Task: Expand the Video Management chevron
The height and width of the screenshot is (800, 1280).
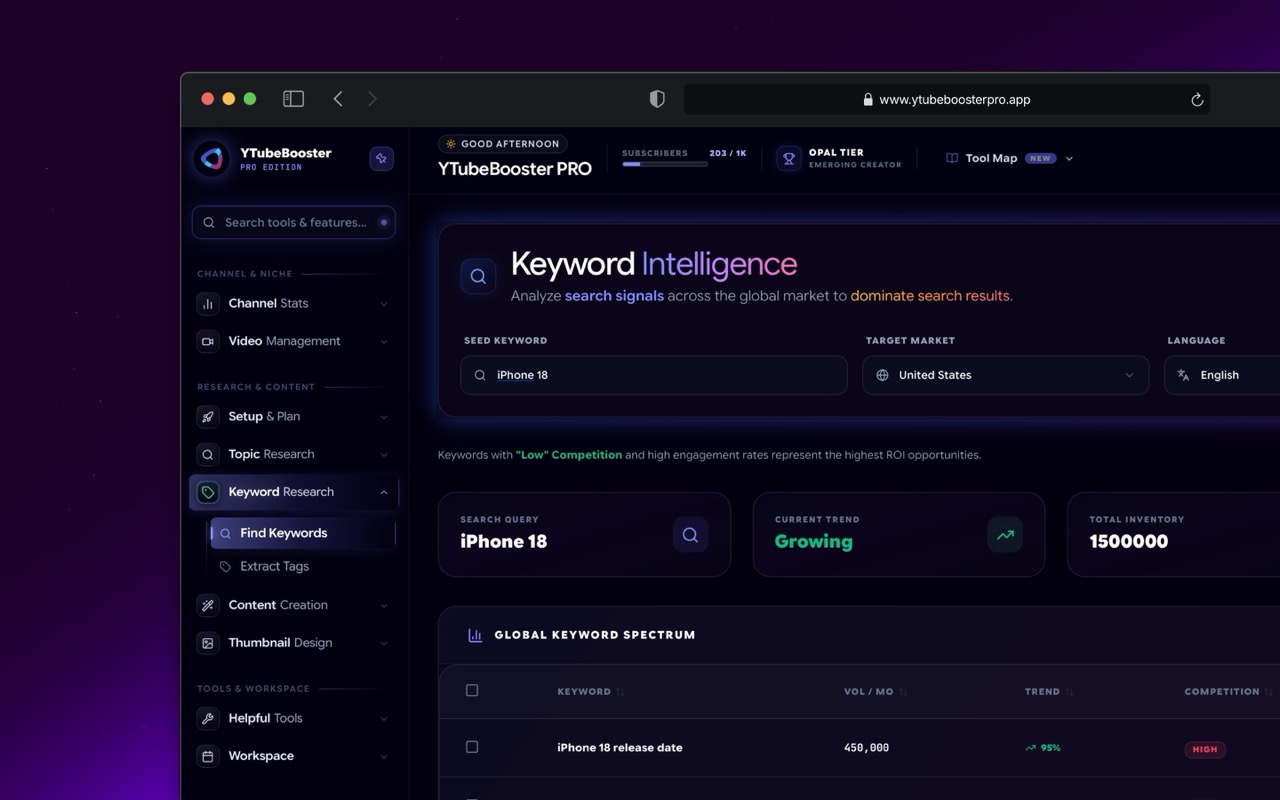Action: (384, 342)
